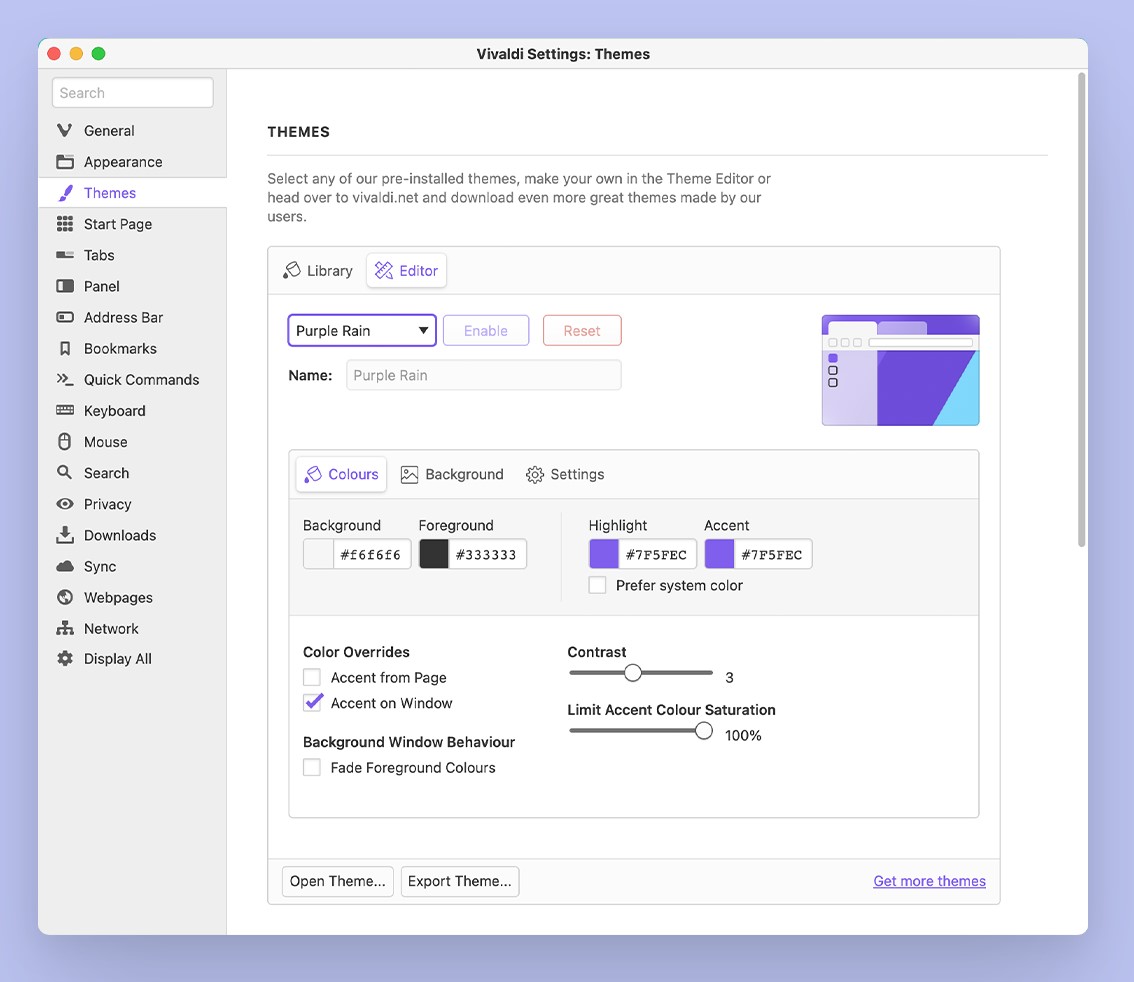This screenshot has height=982, width=1134.
Task: Click the Background hex value #f6f6f6
Action: point(371,555)
